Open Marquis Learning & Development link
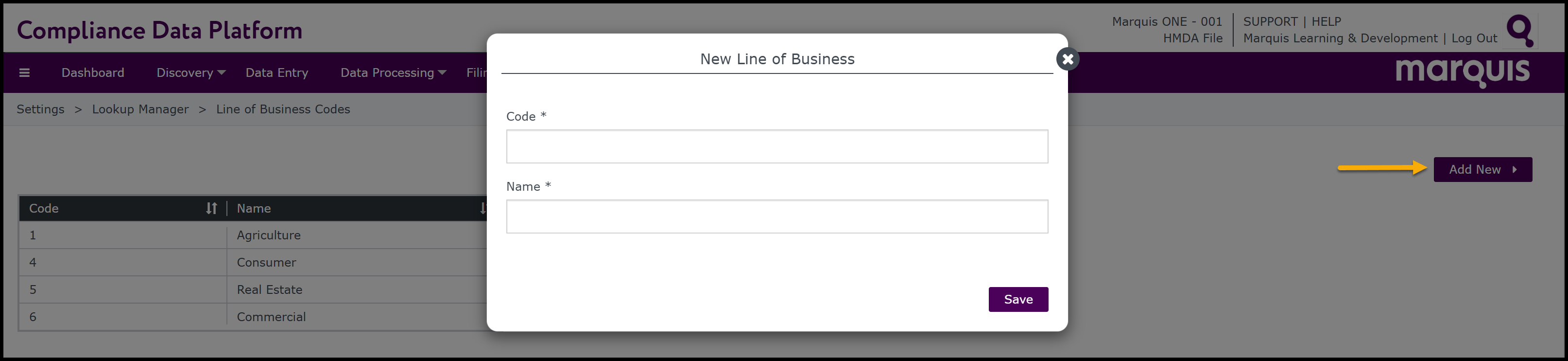1568x361 pixels. [1340, 38]
